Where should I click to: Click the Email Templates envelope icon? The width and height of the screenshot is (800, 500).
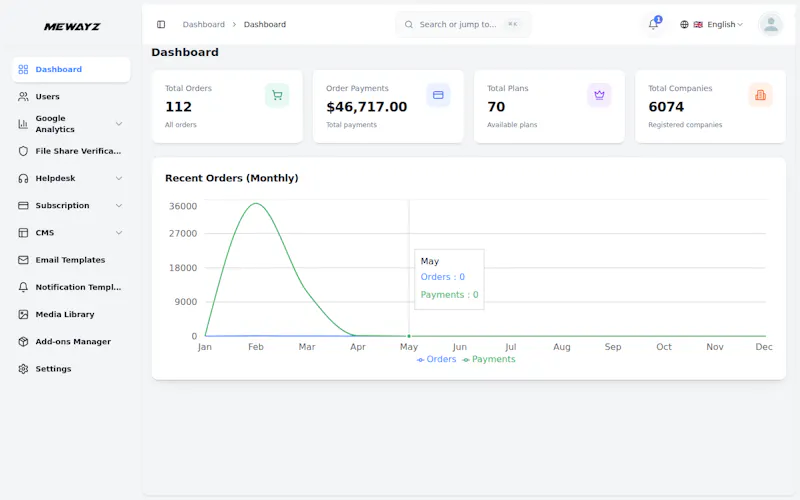pyautogui.click(x=23, y=260)
